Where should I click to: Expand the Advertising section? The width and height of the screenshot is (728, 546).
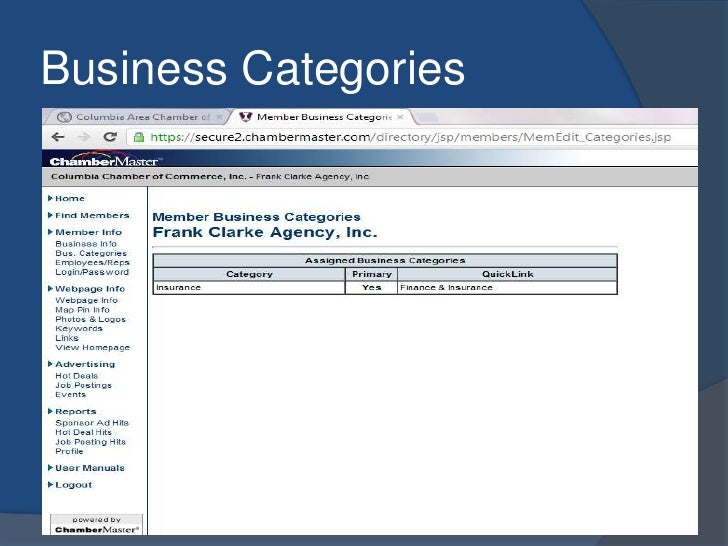click(85, 364)
